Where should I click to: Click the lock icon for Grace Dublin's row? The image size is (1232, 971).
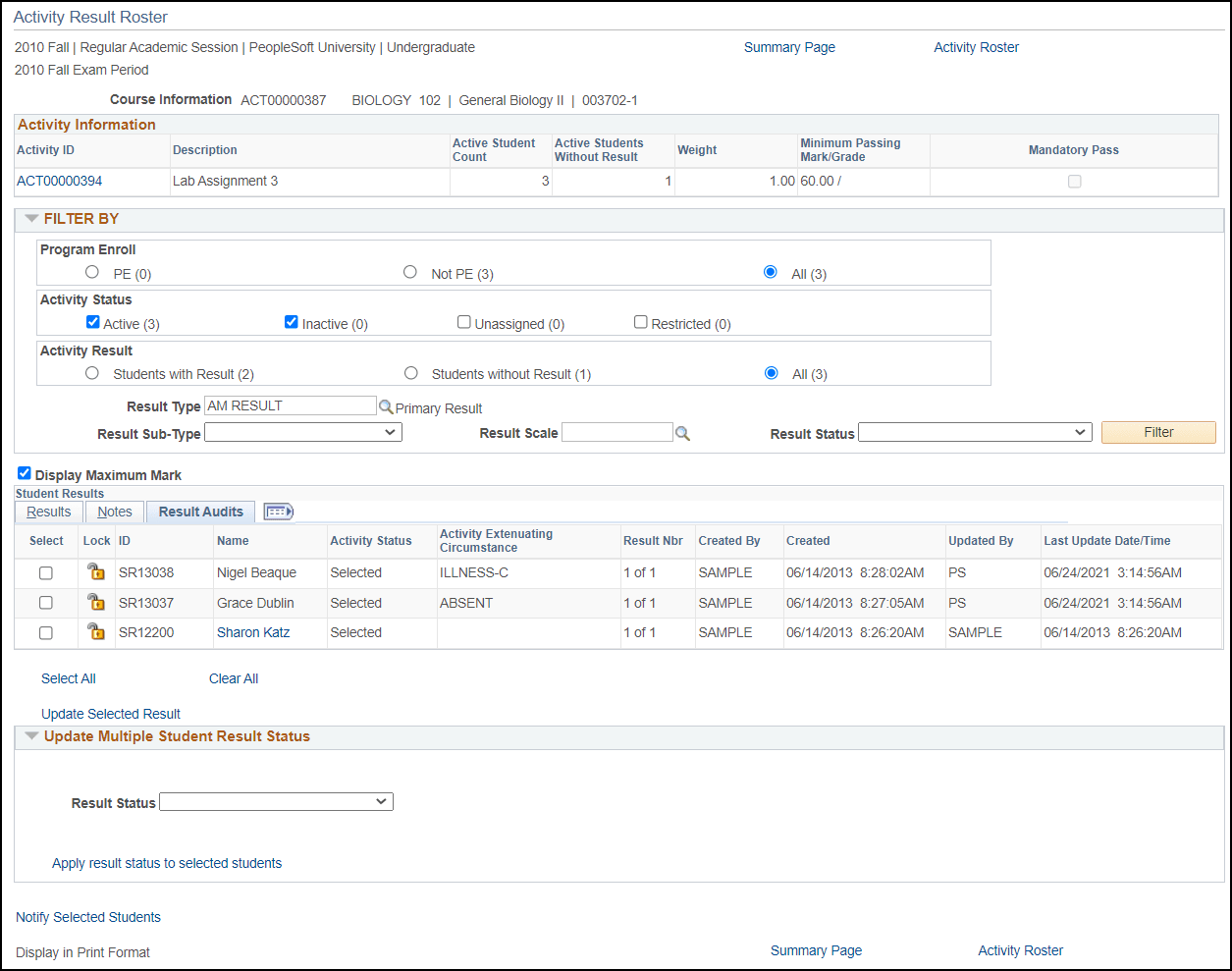[x=96, y=602]
